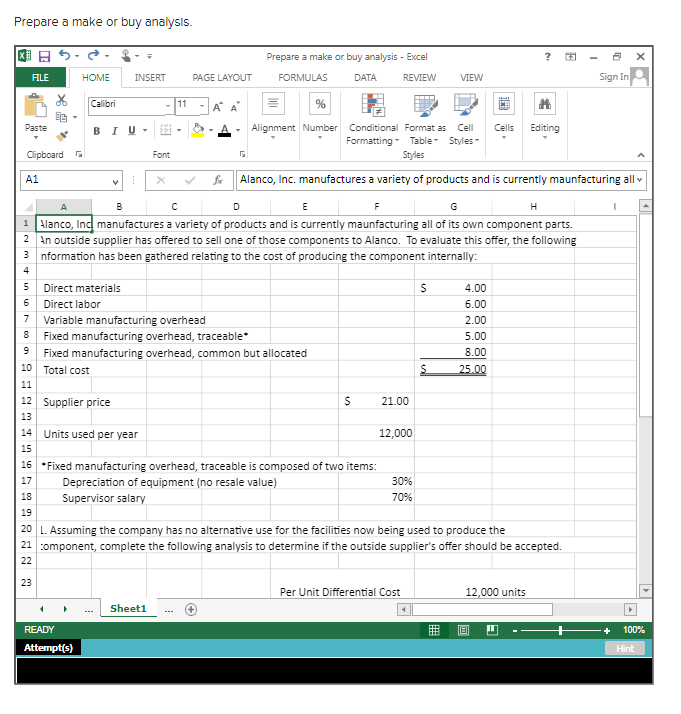Click the horizontal scrollbar right arrow

[x=630, y=609]
